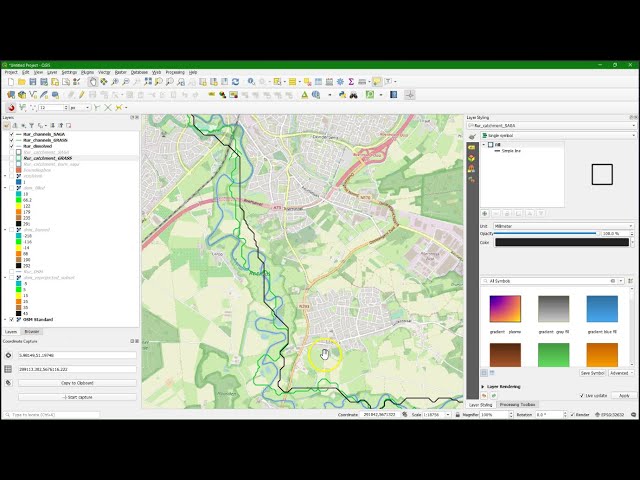The height and width of the screenshot is (480, 640).
Task: Open the Advanced dropdown button
Action: coord(621,373)
